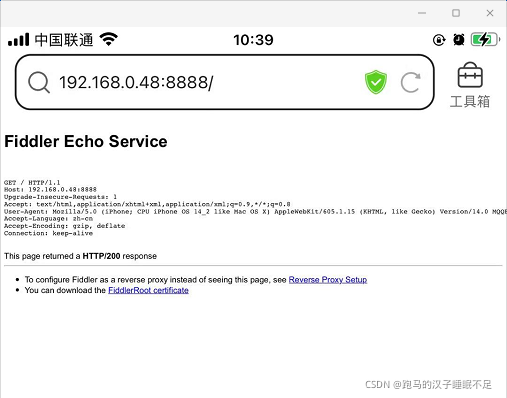Tap the alarm clock status icon
This screenshot has width=507, height=398.
click(x=459, y=40)
